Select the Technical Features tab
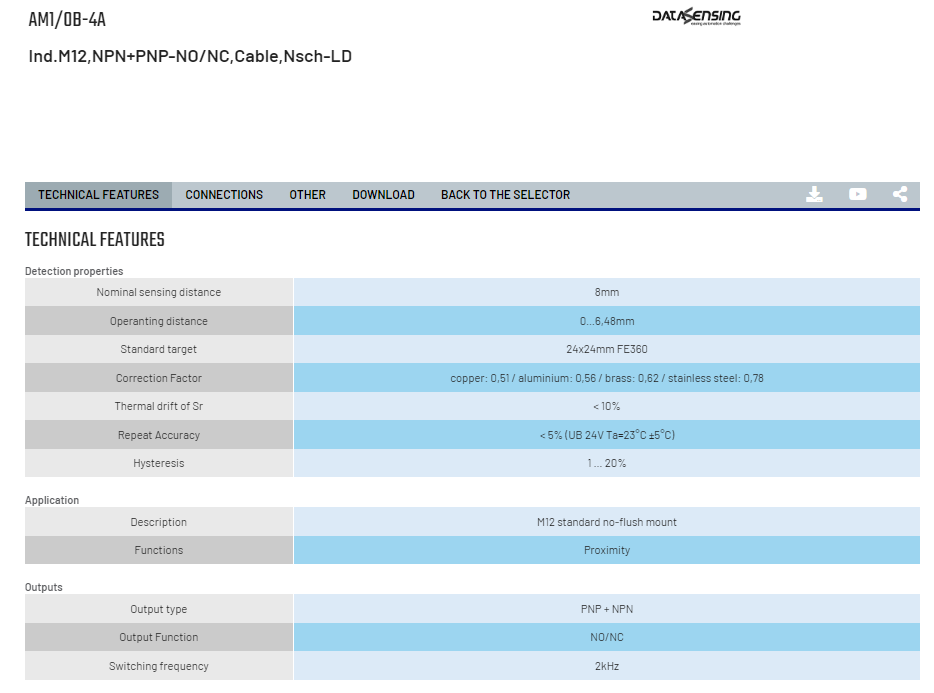Viewport: 934px width, 693px height. tap(98, 195)
